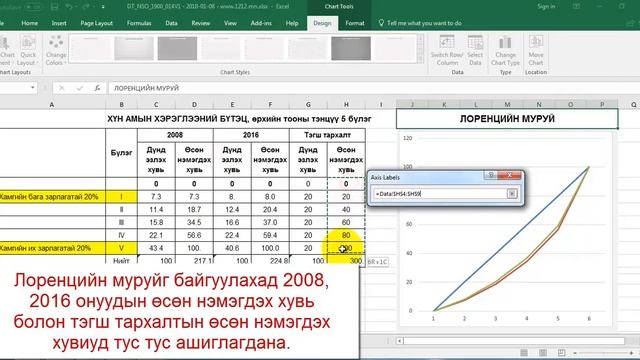Click zoom slider in status bar

(603, 353)
